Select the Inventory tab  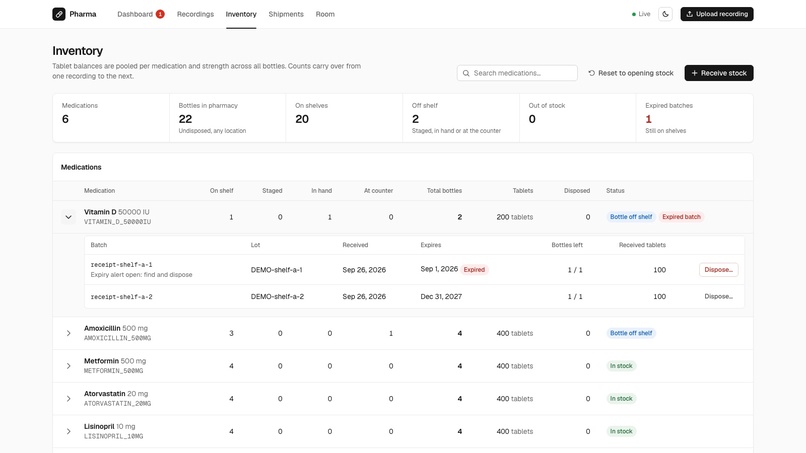coord(241,14)
